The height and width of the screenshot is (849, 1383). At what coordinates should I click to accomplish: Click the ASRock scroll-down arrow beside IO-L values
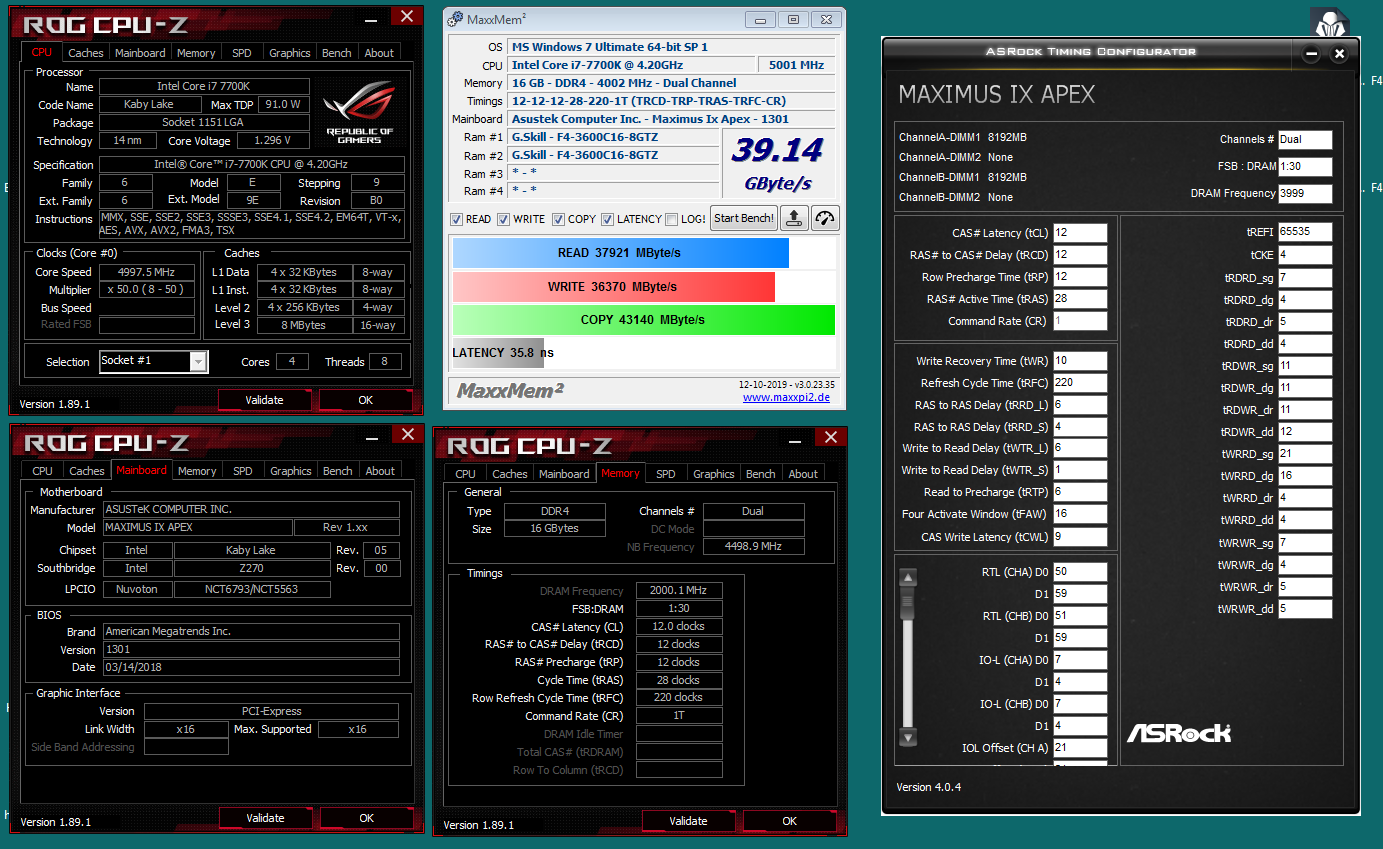908,738
